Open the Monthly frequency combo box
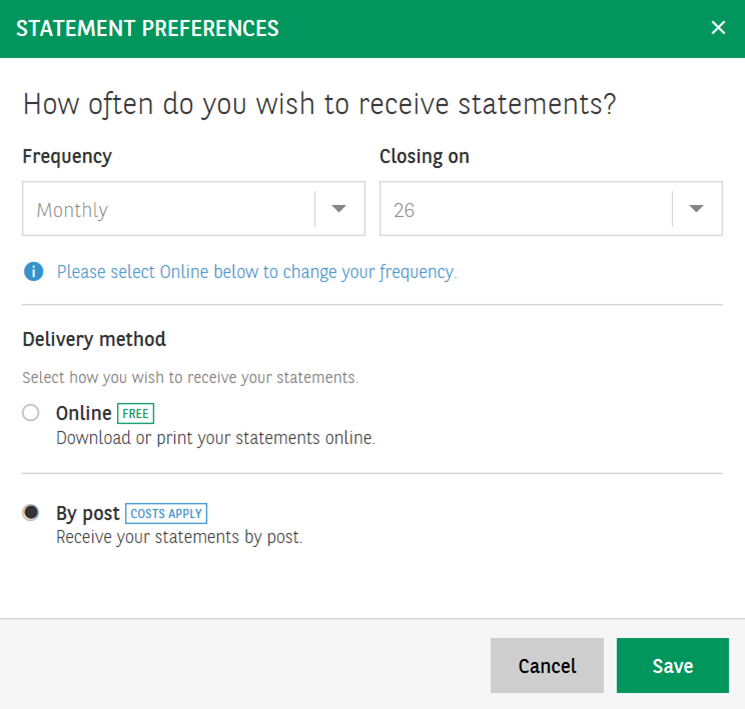The height and width of the screenshot is (709, 745). 170,209
